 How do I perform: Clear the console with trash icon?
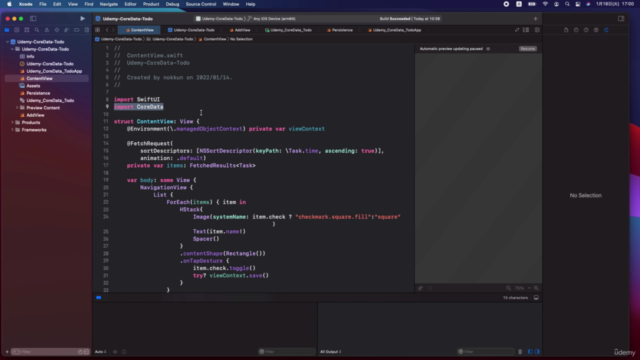pos(520,351)
